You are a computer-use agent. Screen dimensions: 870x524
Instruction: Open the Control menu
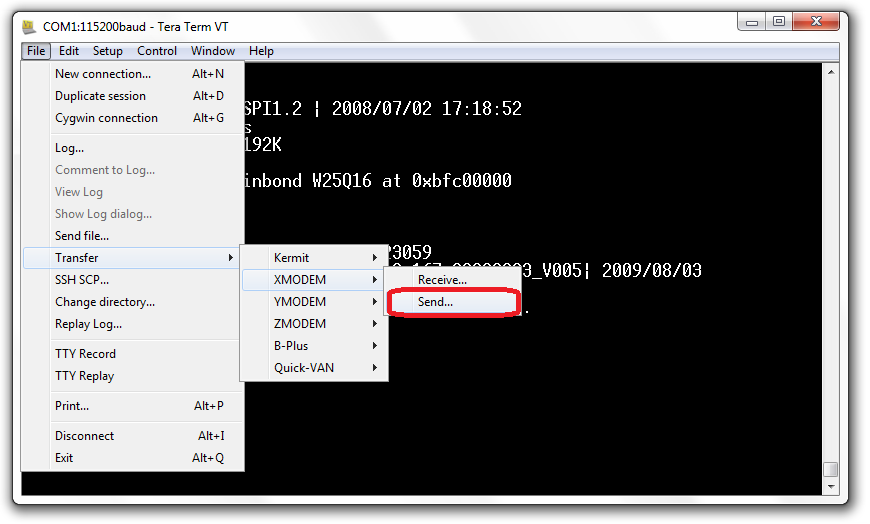tap(156, 51)
